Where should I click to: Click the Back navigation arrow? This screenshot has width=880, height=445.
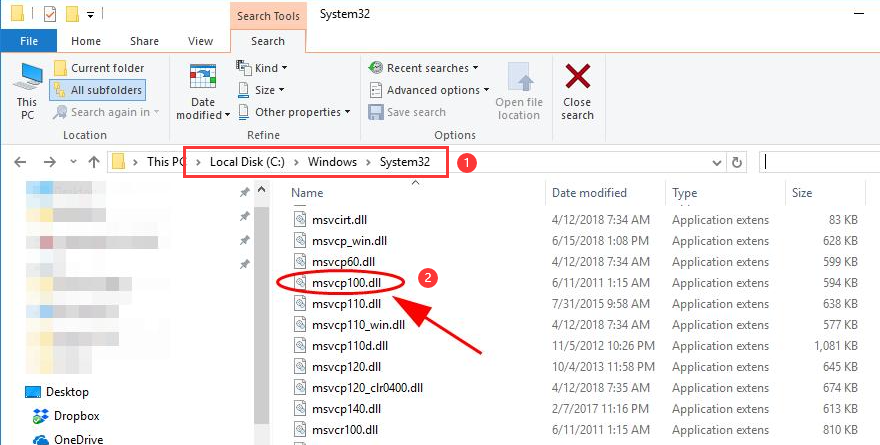(20, 162)
